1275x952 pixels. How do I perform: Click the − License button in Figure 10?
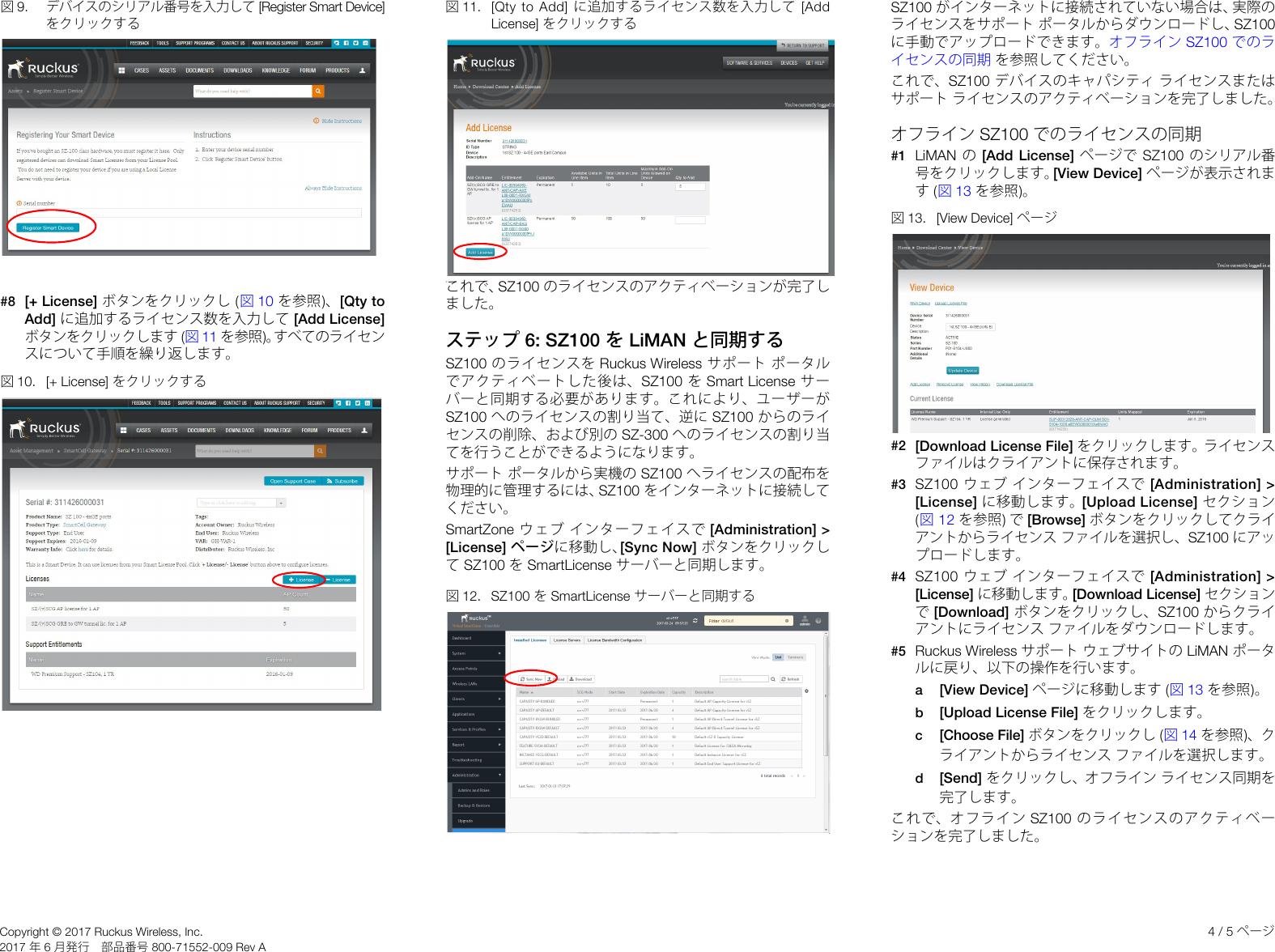339,580
